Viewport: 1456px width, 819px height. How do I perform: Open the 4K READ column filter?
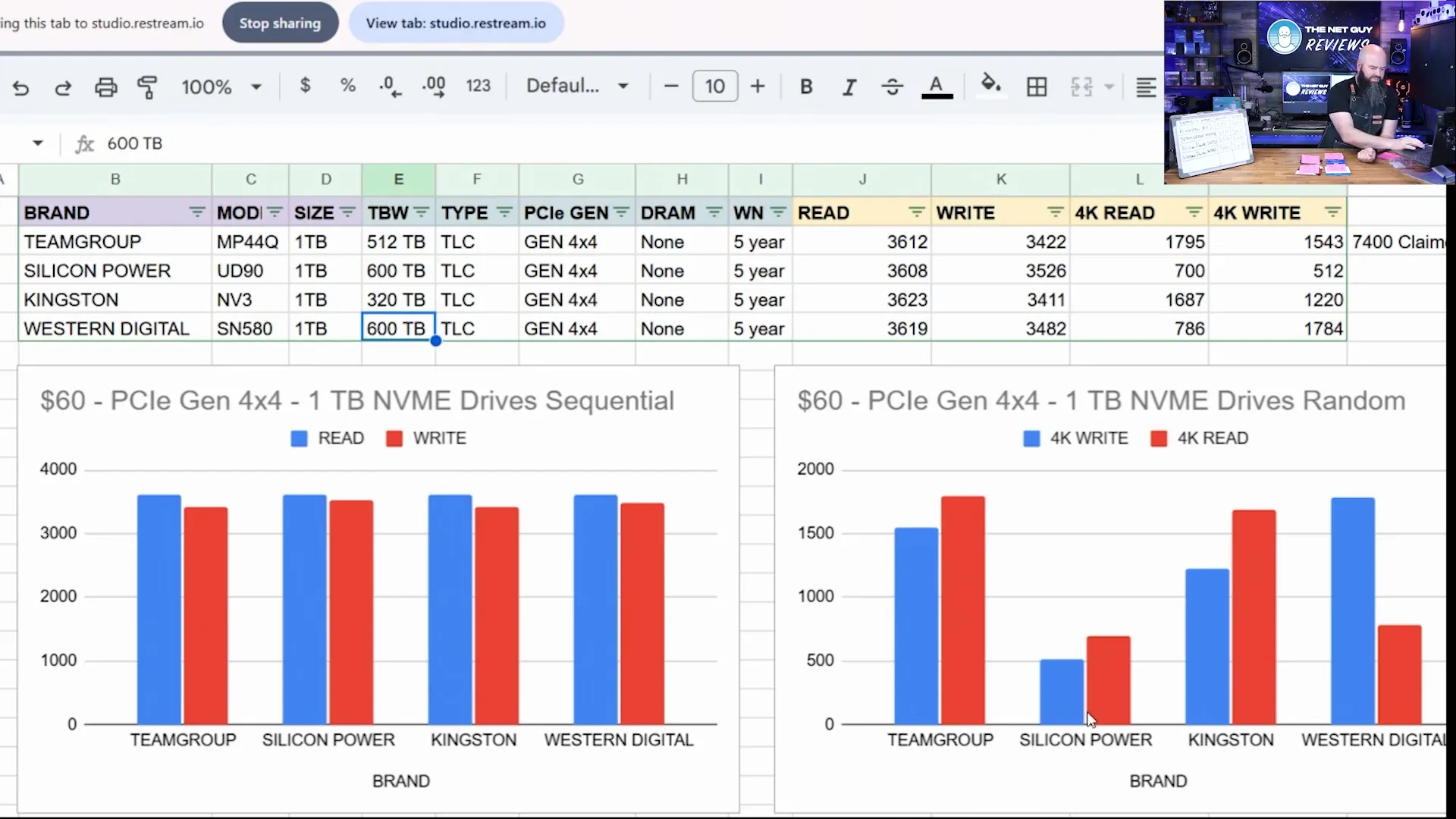click(1194, 212)
